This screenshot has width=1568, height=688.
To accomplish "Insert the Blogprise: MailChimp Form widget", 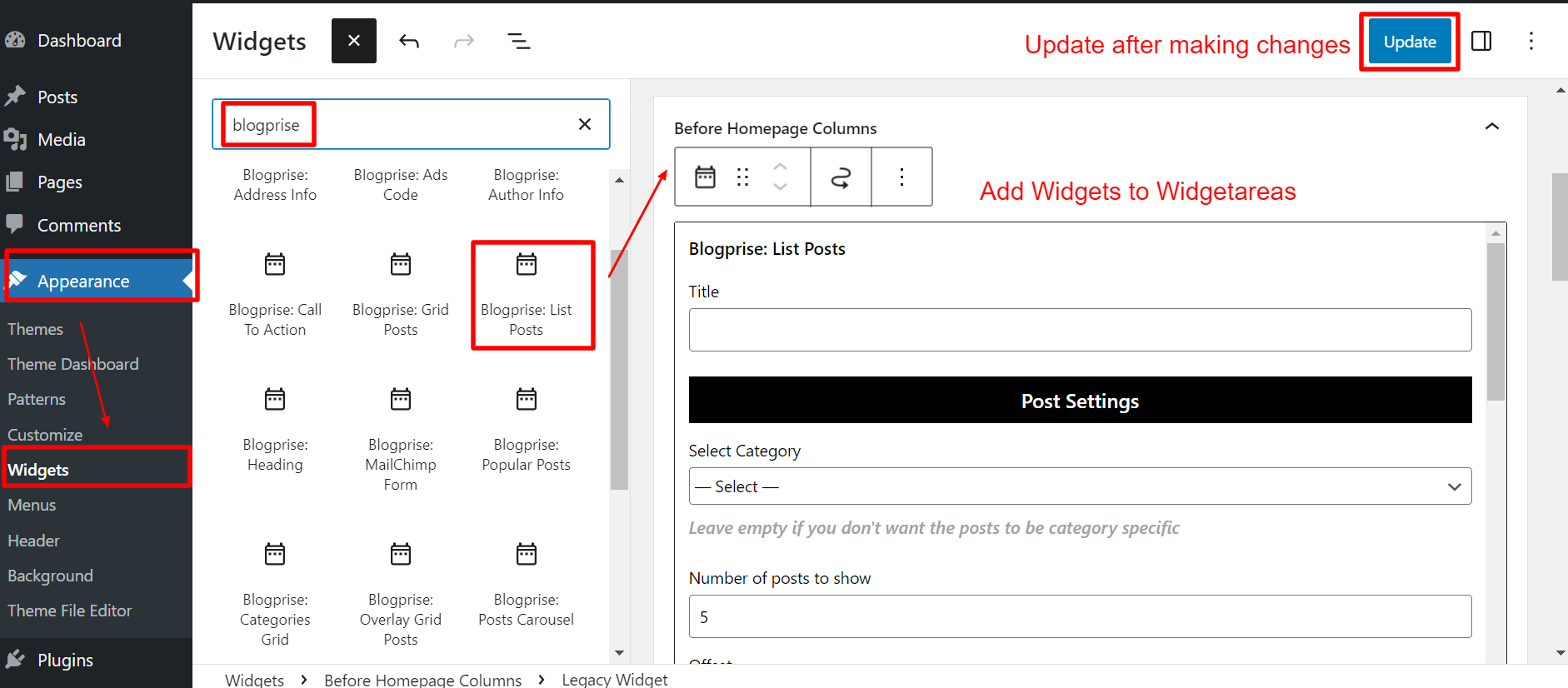I will [x=401, y=440].
